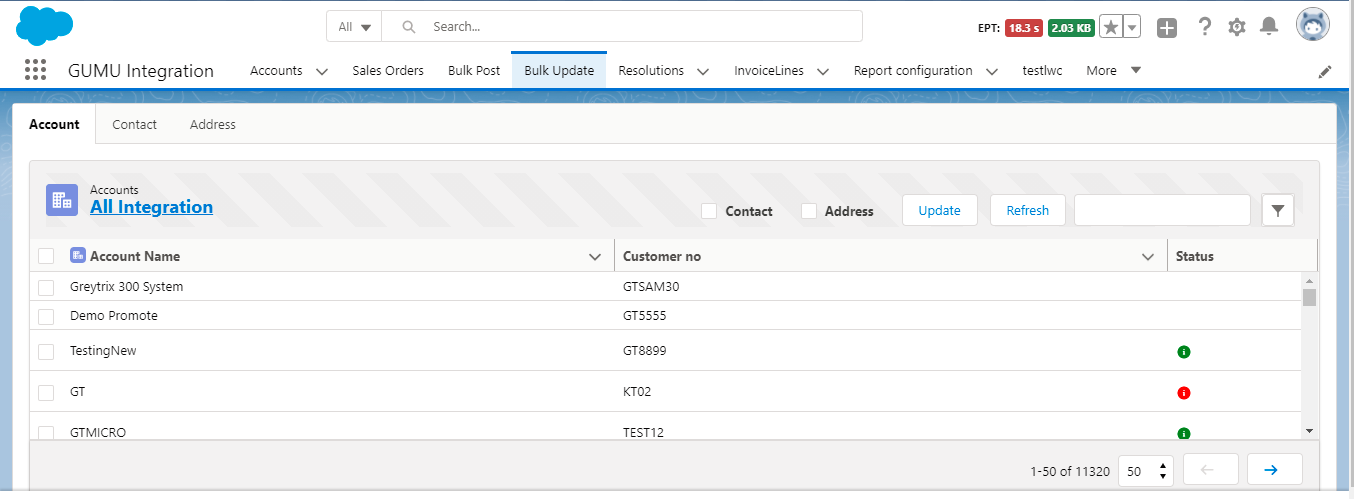The height and width of the screenshot is (499, 1354).
Task: Open the All Integration list view link
Action: tap(151, 207)
